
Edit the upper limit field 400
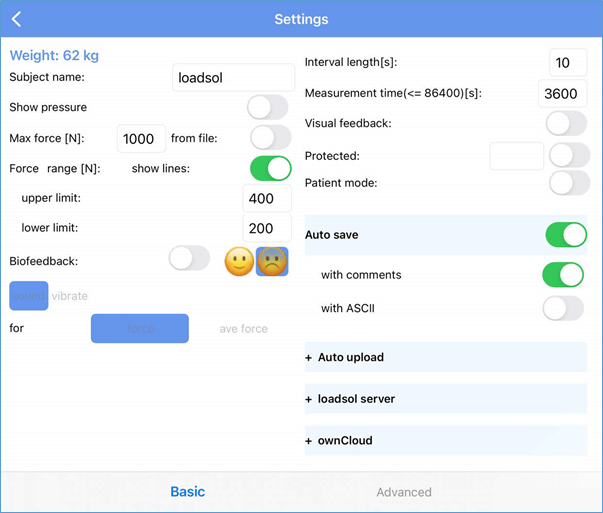[x=267, y=198]
